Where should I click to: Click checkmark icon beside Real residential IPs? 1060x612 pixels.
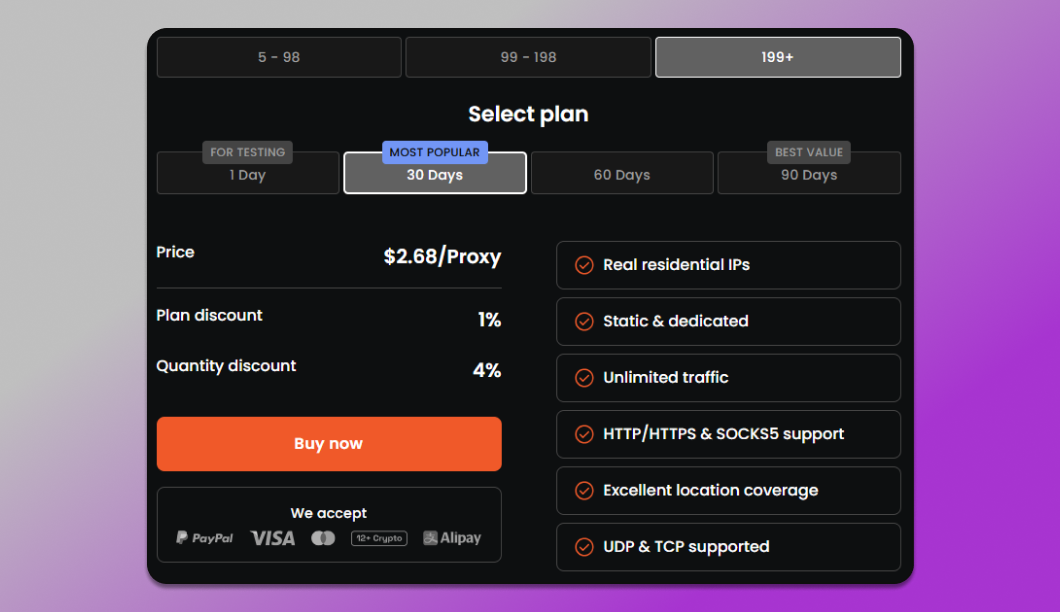click(x=584, y=265)
